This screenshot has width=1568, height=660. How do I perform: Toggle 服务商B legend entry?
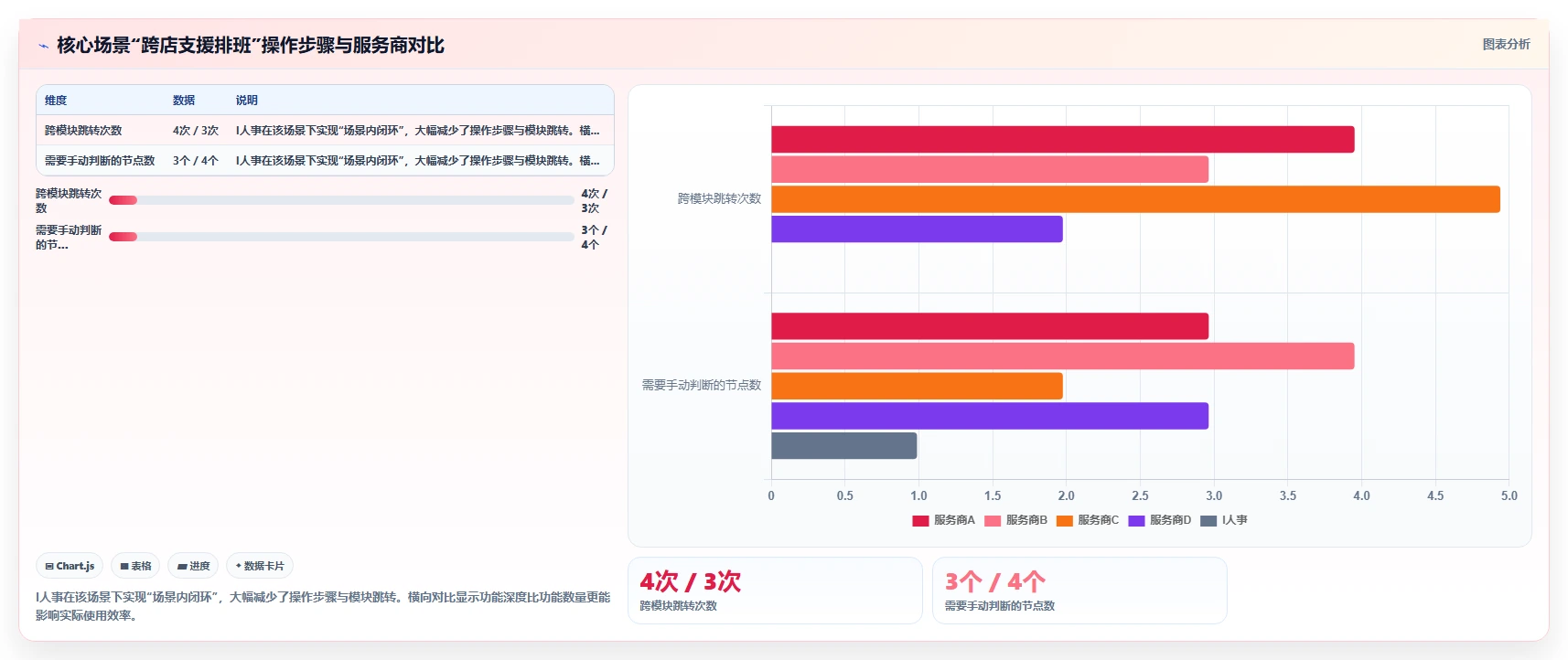(x=1015, y=520)
